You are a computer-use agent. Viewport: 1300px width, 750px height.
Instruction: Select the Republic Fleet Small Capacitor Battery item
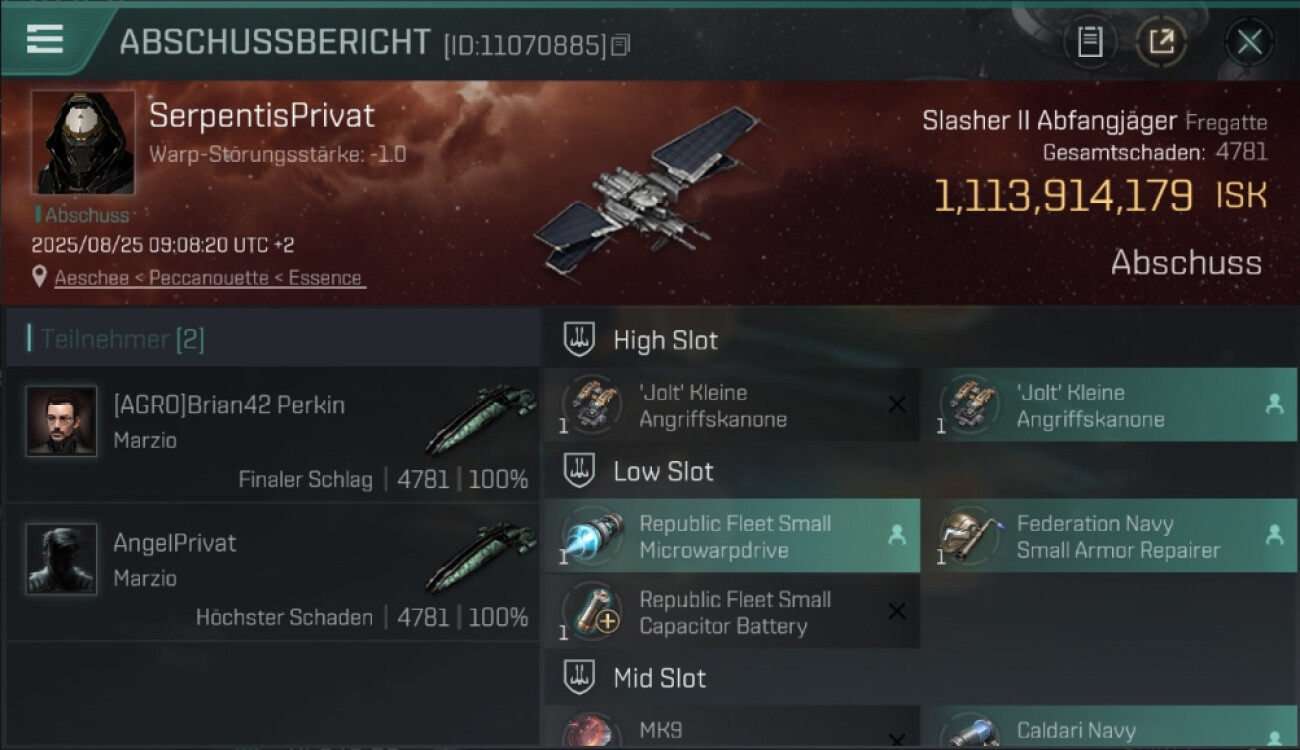pos(732,612)
